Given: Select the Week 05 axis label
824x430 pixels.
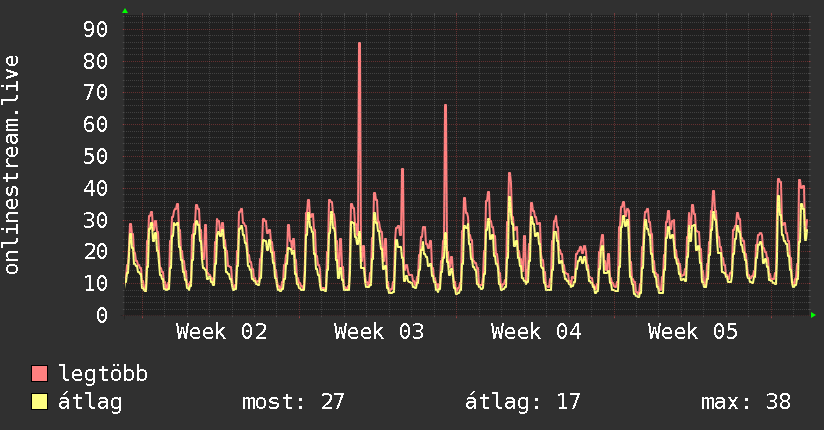Looking at the screenshot, I should (x=693, y=331).
